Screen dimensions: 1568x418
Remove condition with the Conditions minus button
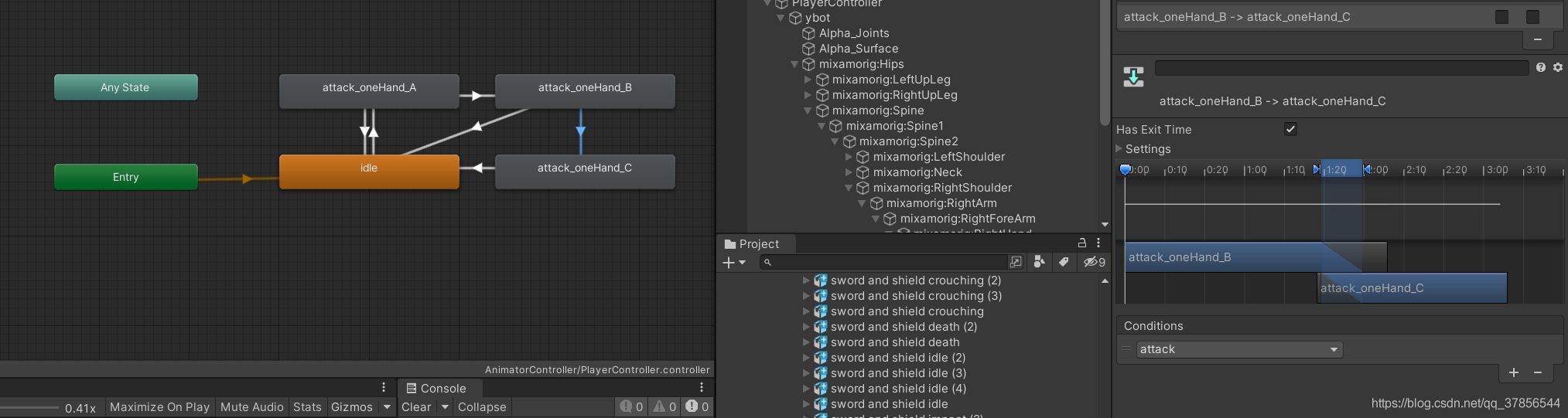1538,372
